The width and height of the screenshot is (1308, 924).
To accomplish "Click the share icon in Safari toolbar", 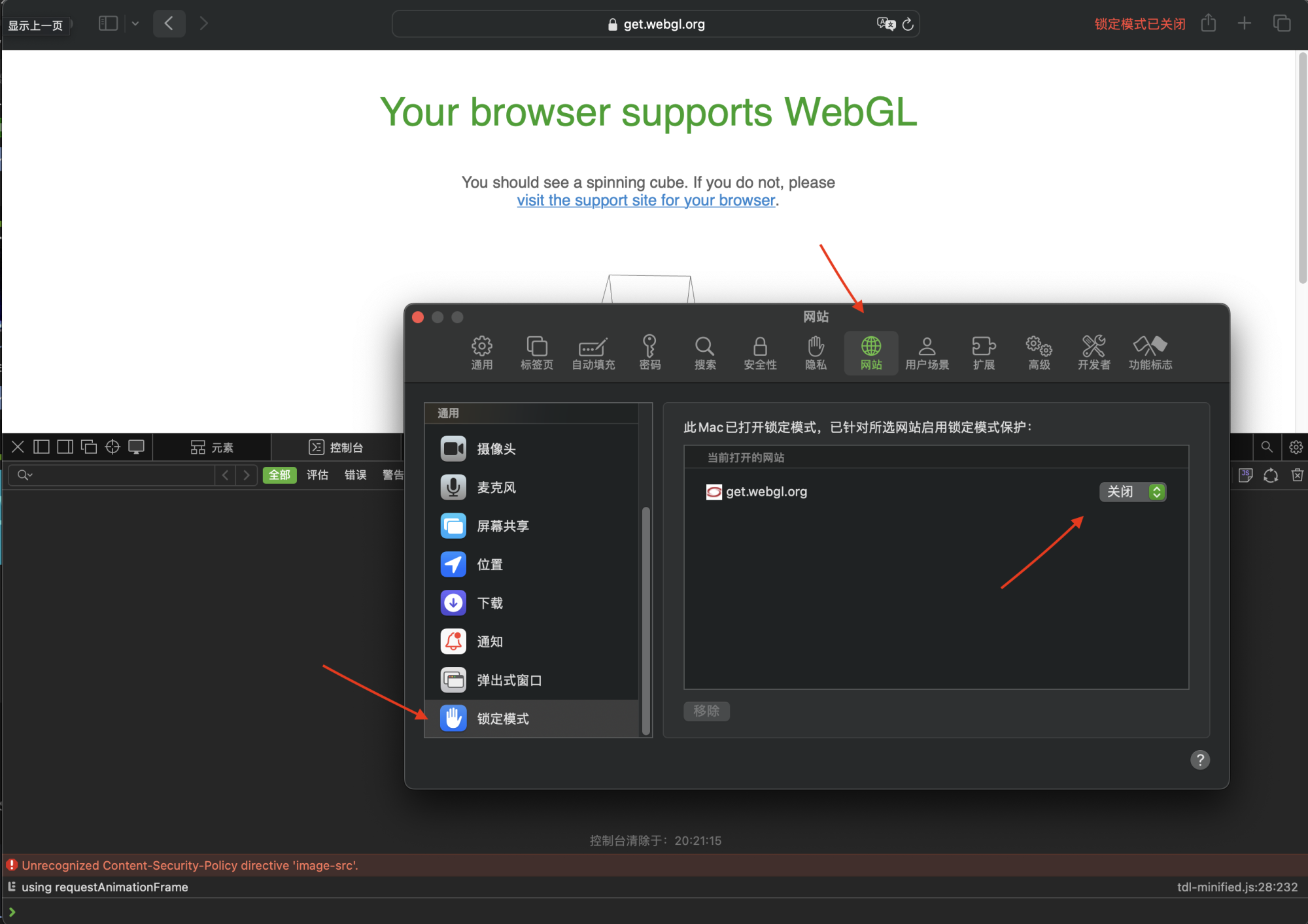I will pyautogui.click(x=1208, y=24).
